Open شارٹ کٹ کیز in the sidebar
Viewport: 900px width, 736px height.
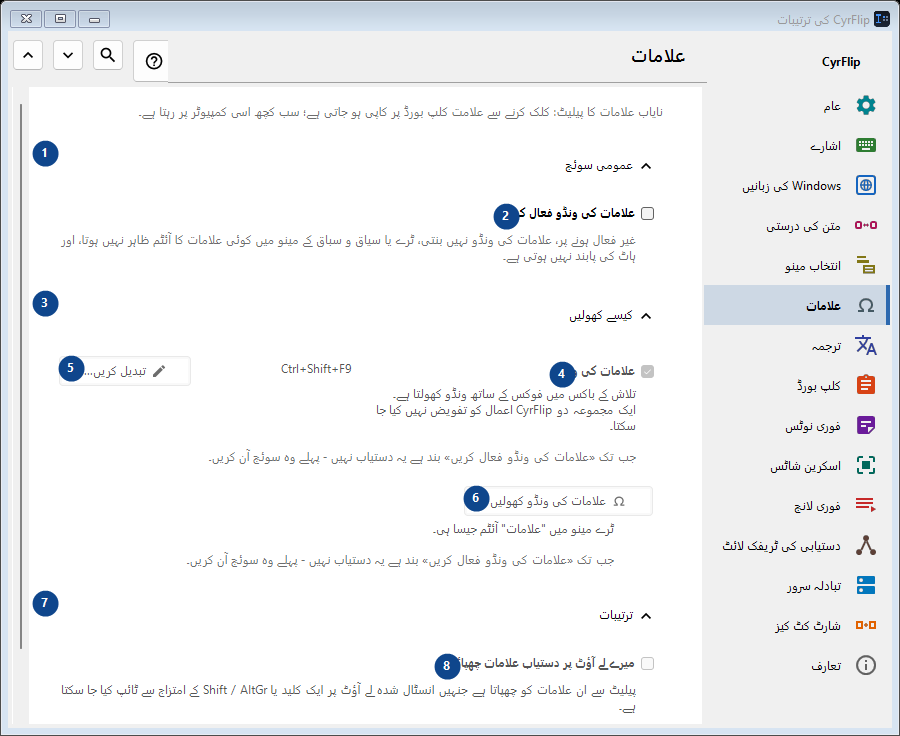pyautogui.click(x=796, y=625)
